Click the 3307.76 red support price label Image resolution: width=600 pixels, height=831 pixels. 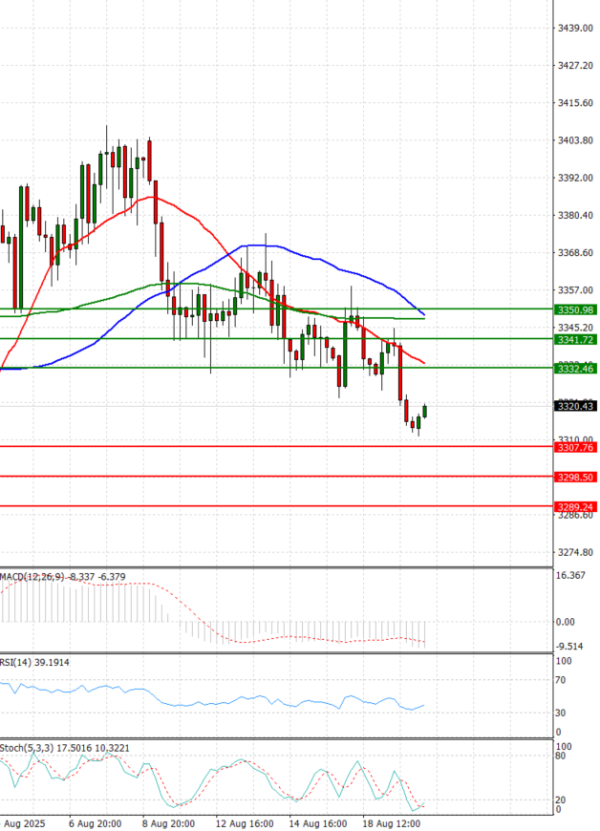point(574,448)
